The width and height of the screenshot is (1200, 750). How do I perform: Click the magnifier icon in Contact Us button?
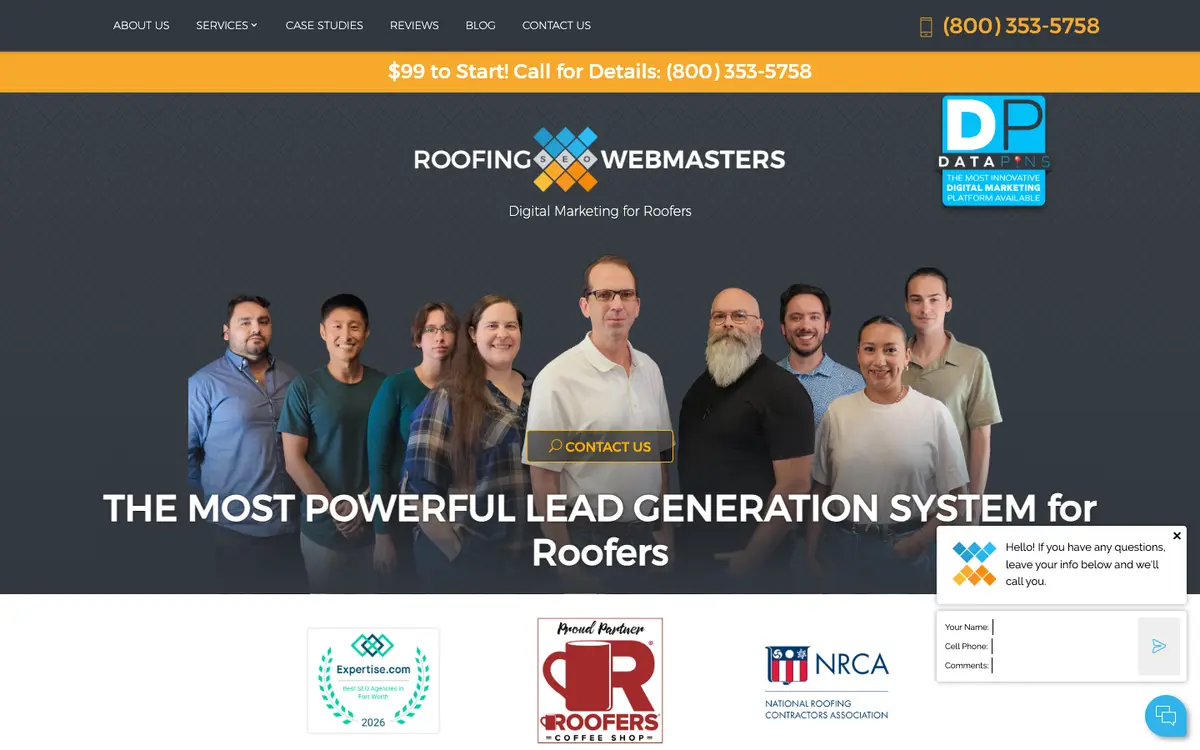[x=555, y=446]
